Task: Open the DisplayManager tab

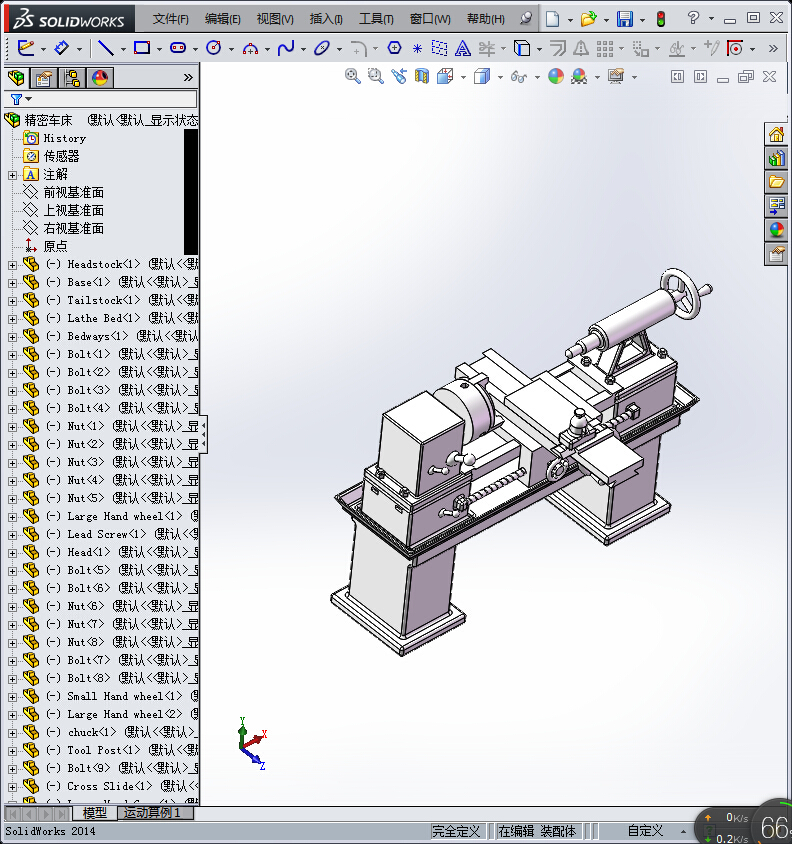Action: (100, 78)
